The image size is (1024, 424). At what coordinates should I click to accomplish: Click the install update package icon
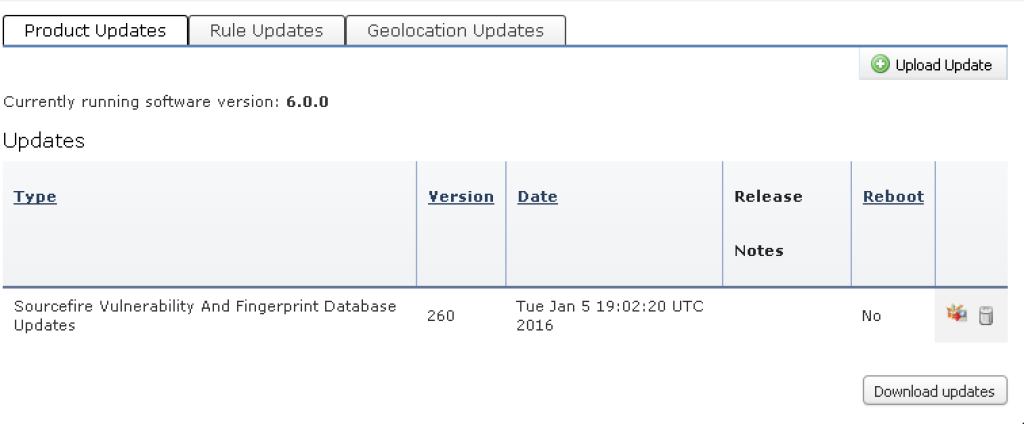957,315
